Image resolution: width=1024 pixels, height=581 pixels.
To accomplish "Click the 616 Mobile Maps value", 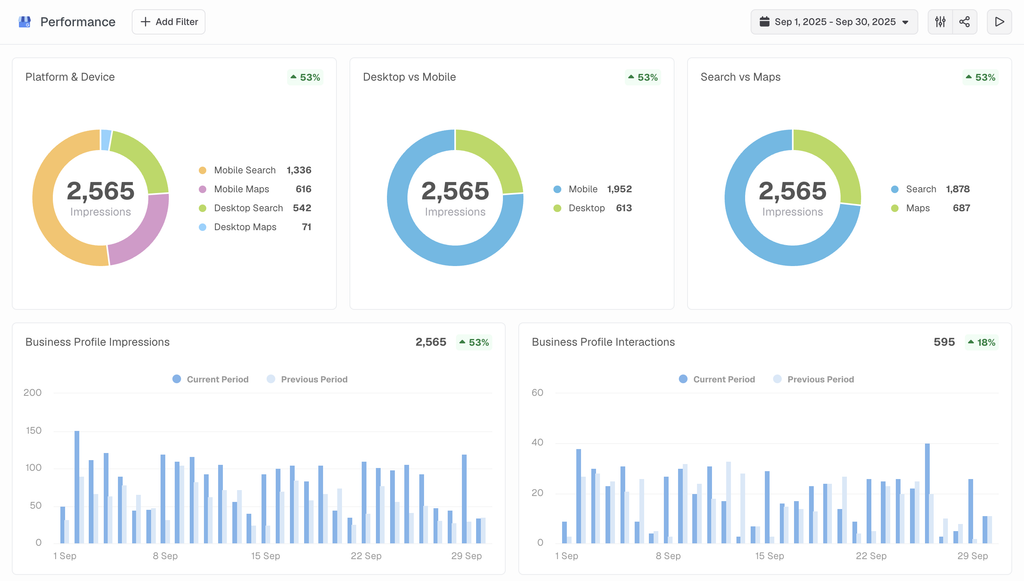I will [x=304, y=189].
